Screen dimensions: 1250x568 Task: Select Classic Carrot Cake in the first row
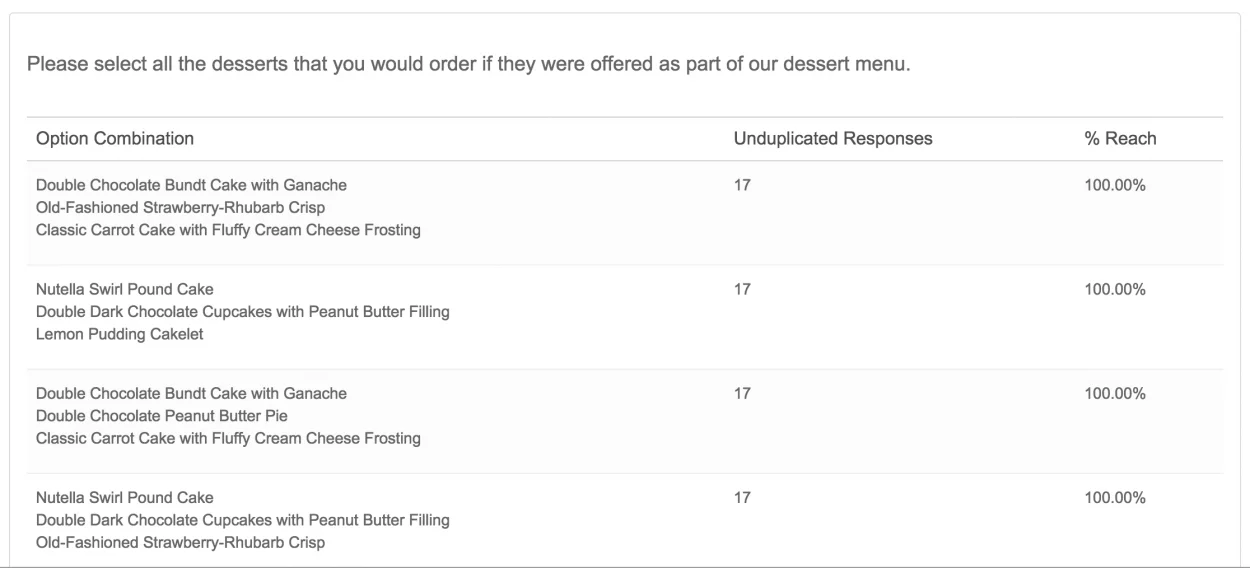[x=228, y=231]
